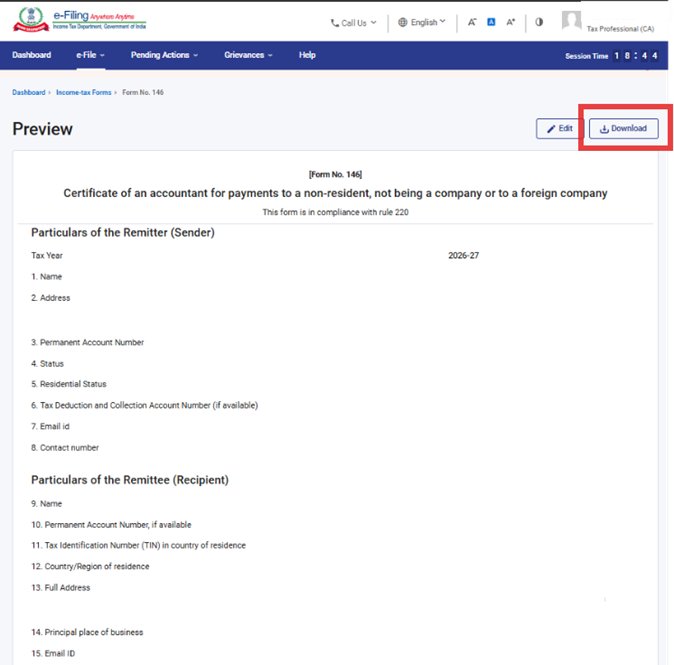Click the e-Filing portal logo
Viewport: 674px width, 665px height.
78,21
